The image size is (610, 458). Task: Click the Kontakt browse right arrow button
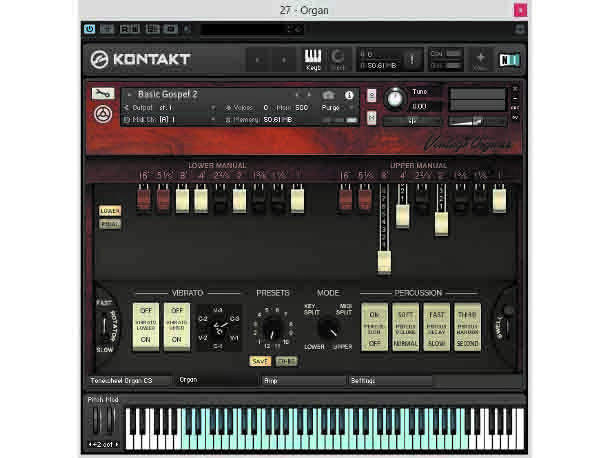tap(284, 60)
